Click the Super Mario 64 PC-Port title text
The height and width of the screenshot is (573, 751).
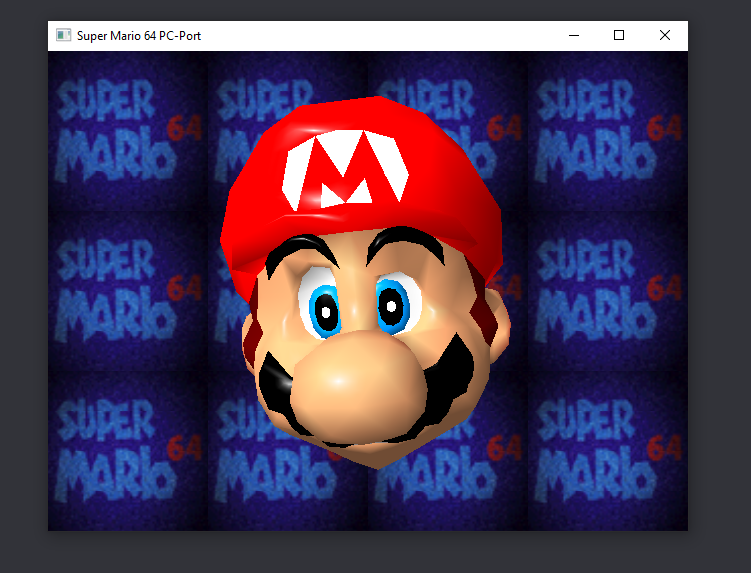[139, 36]
